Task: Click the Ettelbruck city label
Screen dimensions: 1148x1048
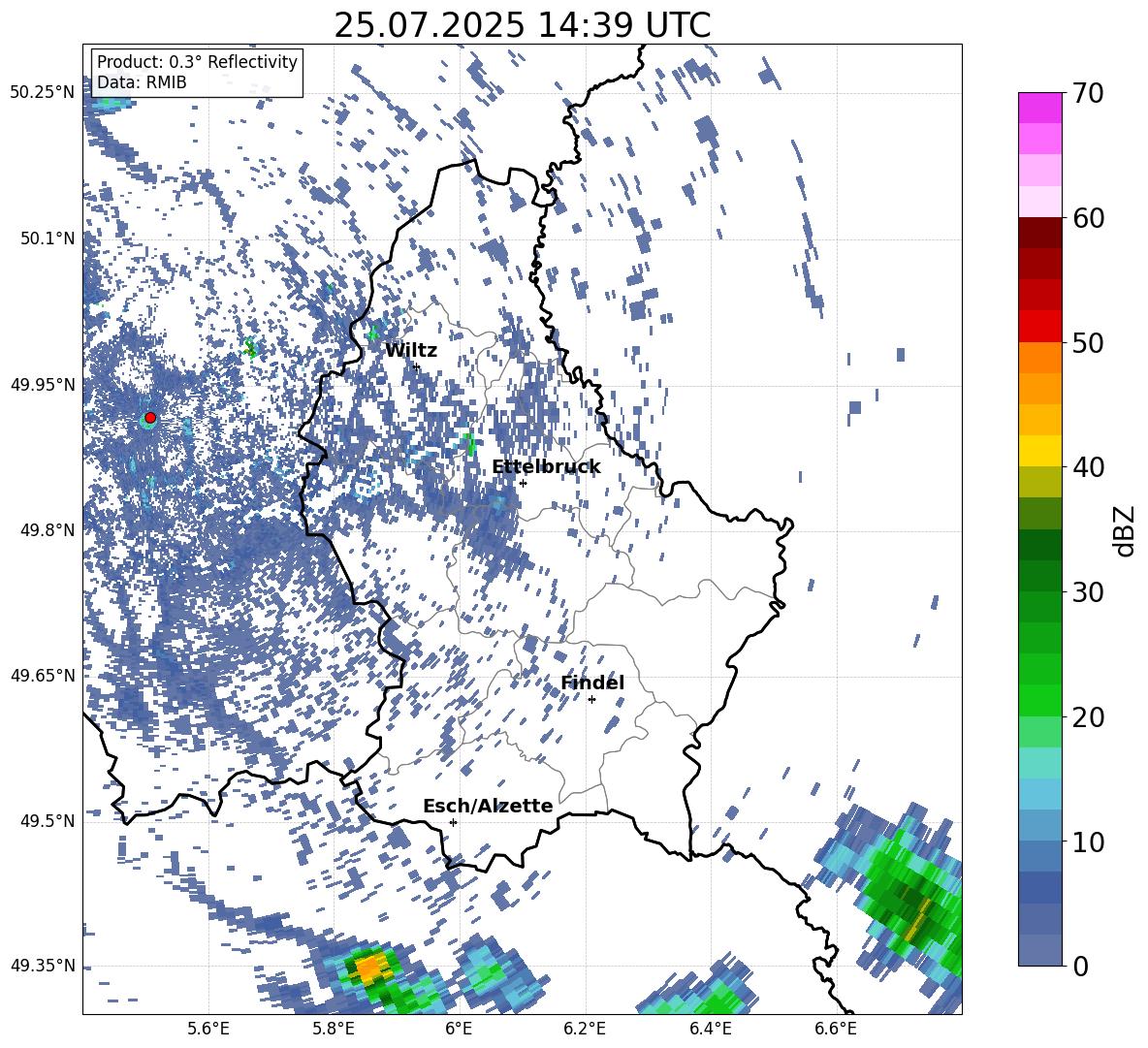Action: click(x=546, y=467)
